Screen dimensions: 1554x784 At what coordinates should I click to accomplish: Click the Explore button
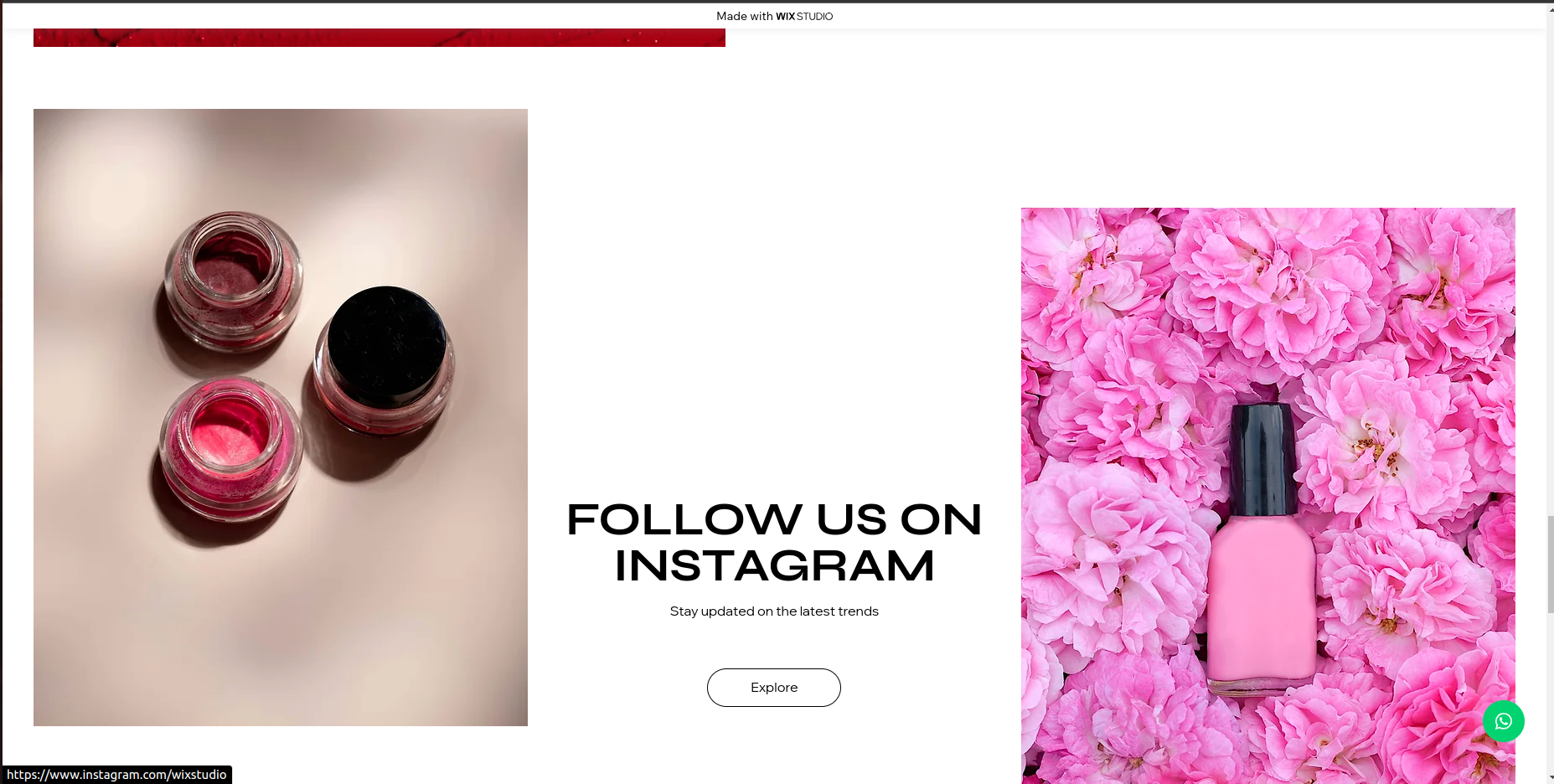[773, 688]
